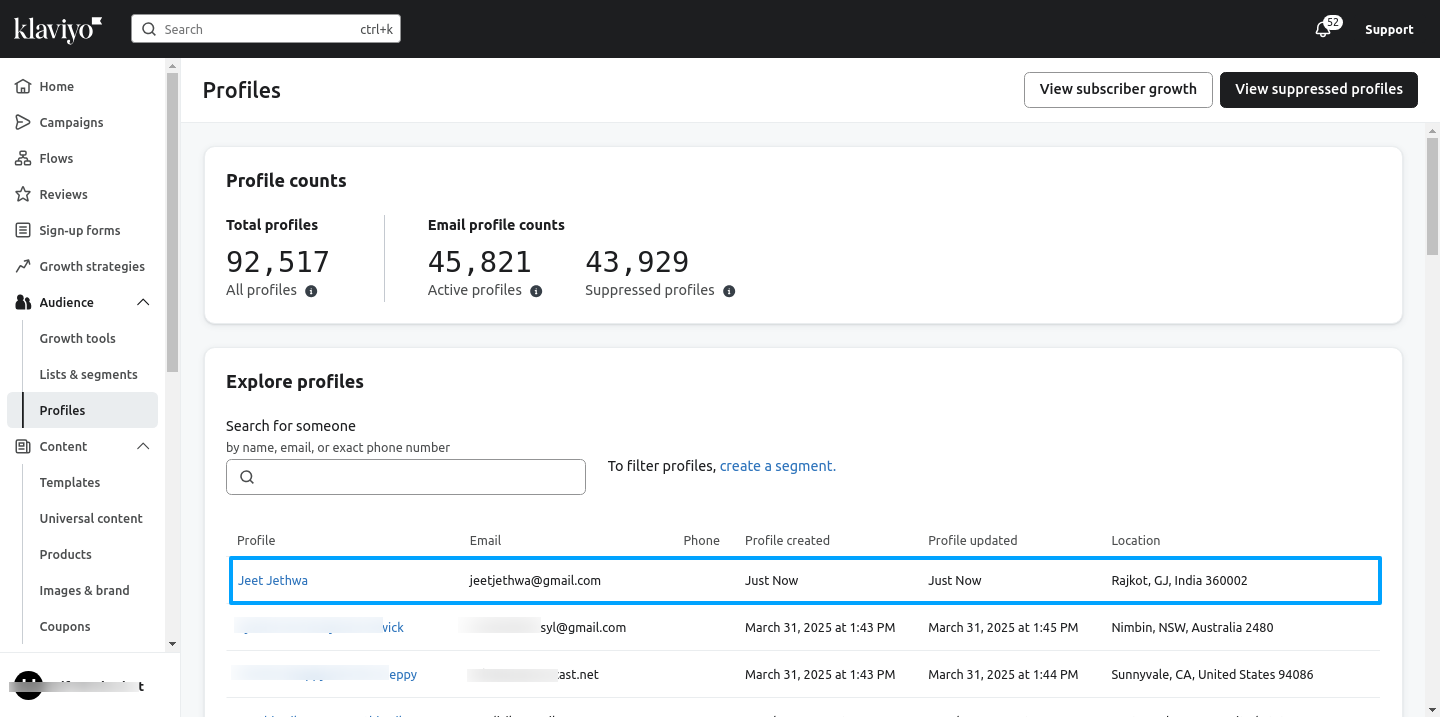Click the Home house icon in sidebar
Viewport: 1440px width, 717px height.
pyautogui.click(x=23, y=86)
